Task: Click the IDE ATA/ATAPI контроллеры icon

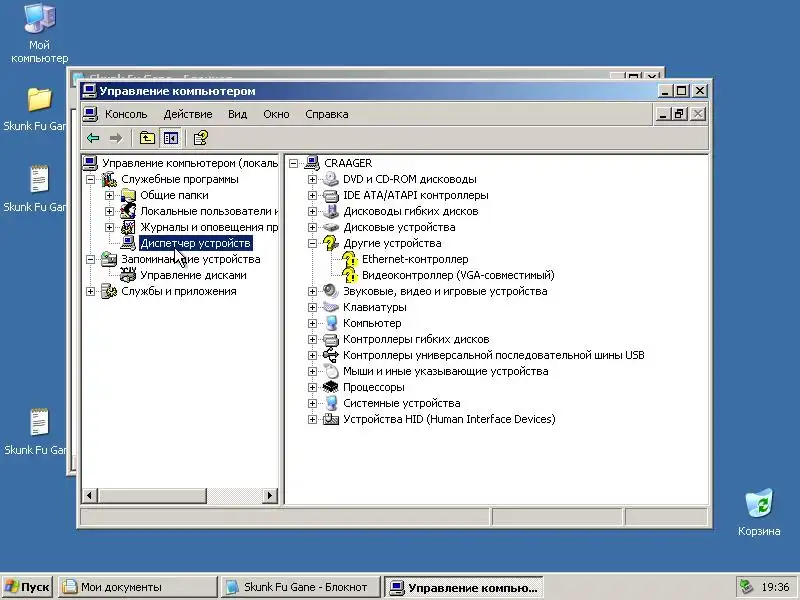Action: [331, 195]
